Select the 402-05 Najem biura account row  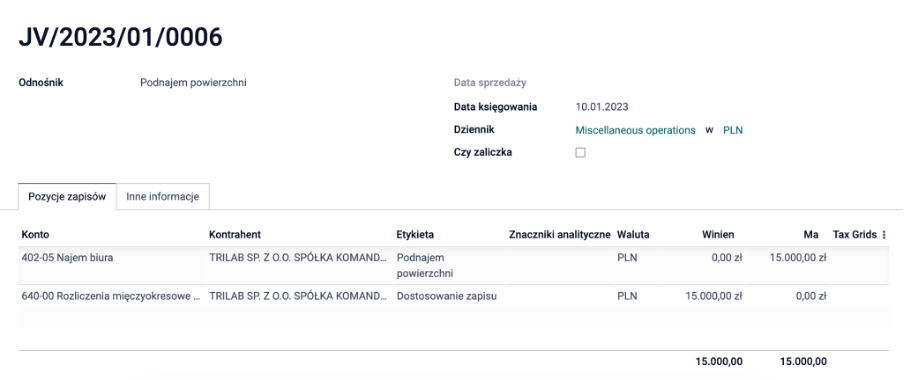click(453, 265)
